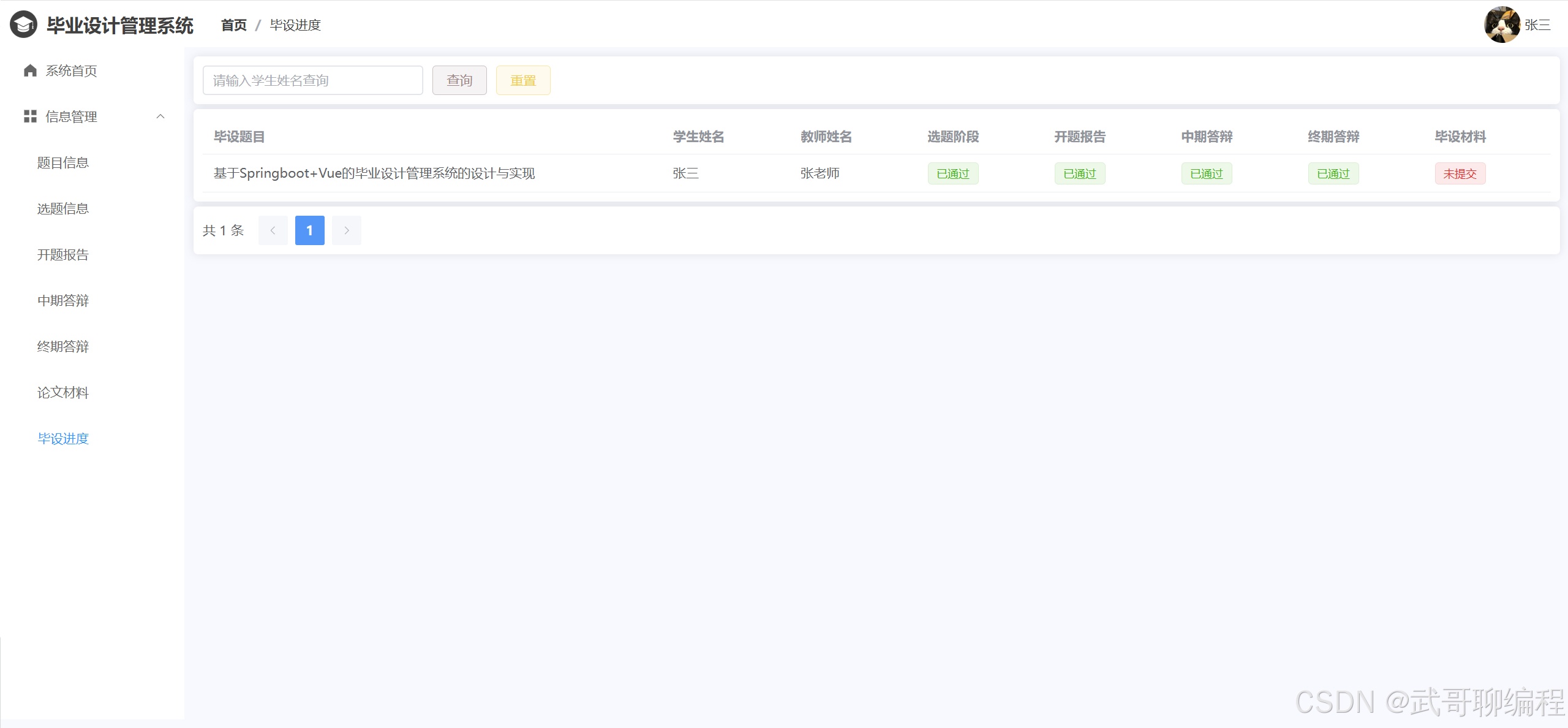This screenshot has width=1568, height=728.
Task: Click the graduation cap logo icon
Action: click(x=23, y=25)
